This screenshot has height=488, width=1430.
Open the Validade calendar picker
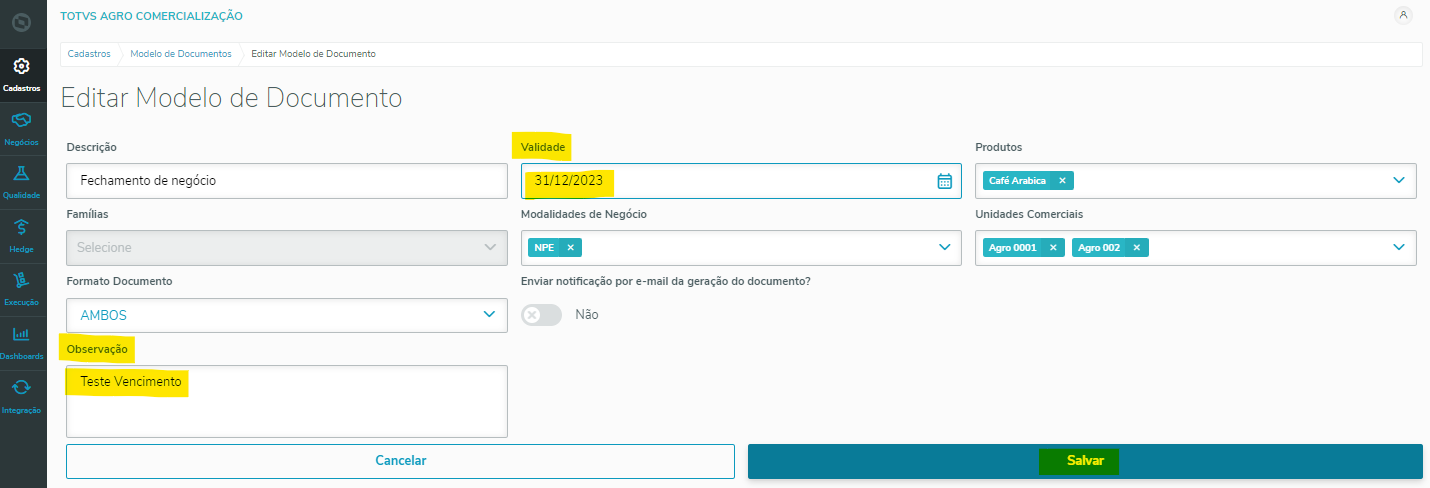click(944, 181)
